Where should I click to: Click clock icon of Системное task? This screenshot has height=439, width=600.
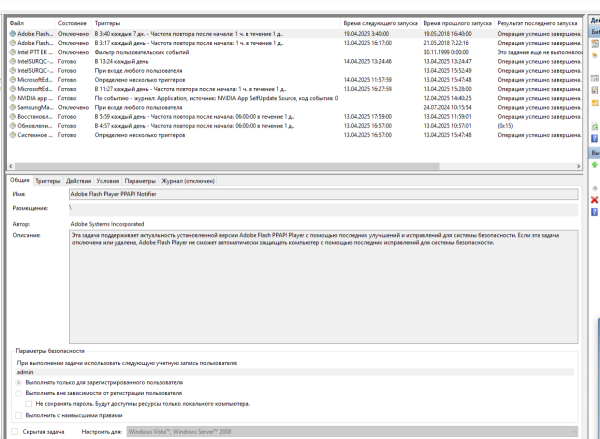click(13, 135)
